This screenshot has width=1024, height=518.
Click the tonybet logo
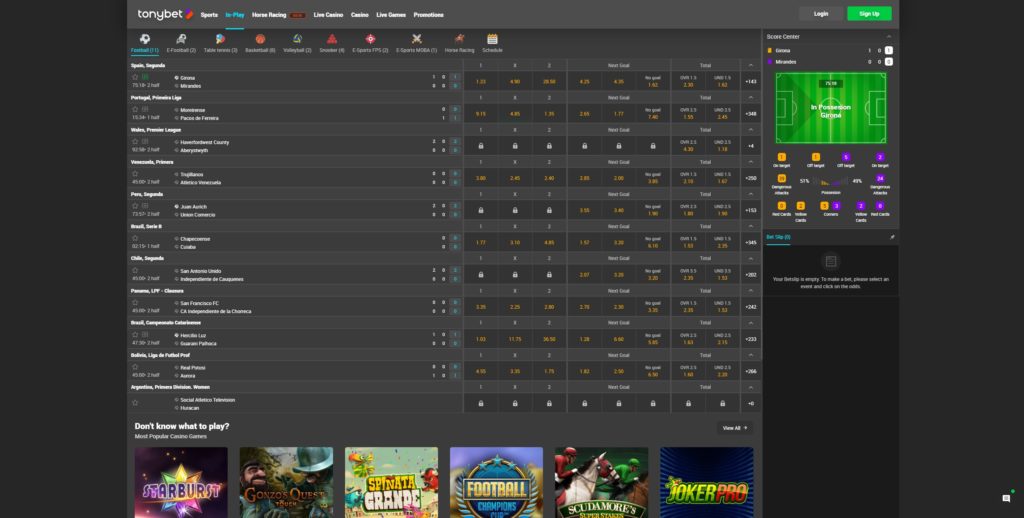click(x=165, y=14)
